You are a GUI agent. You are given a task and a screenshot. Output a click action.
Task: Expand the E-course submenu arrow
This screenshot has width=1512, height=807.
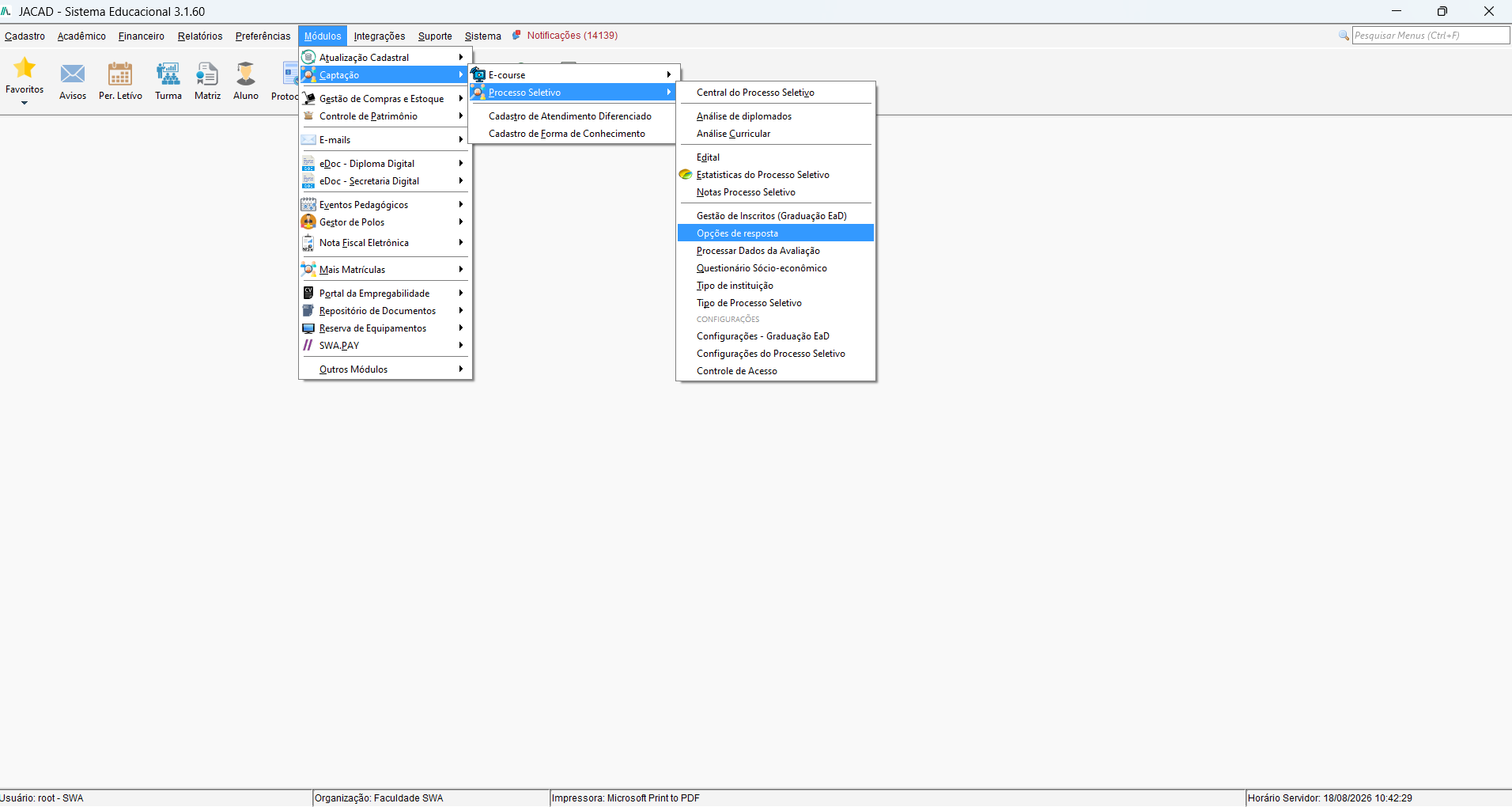669,74
